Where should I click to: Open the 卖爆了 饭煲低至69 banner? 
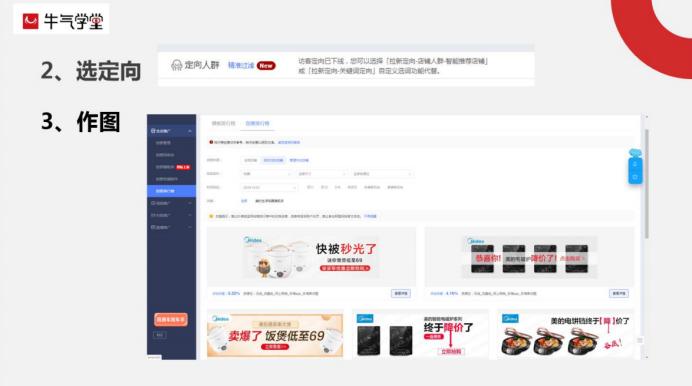[275, 334]
